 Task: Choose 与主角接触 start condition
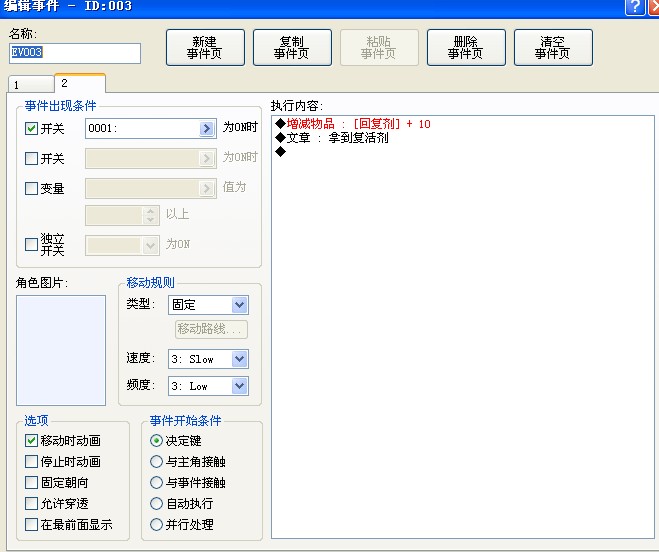click(156, 461)
